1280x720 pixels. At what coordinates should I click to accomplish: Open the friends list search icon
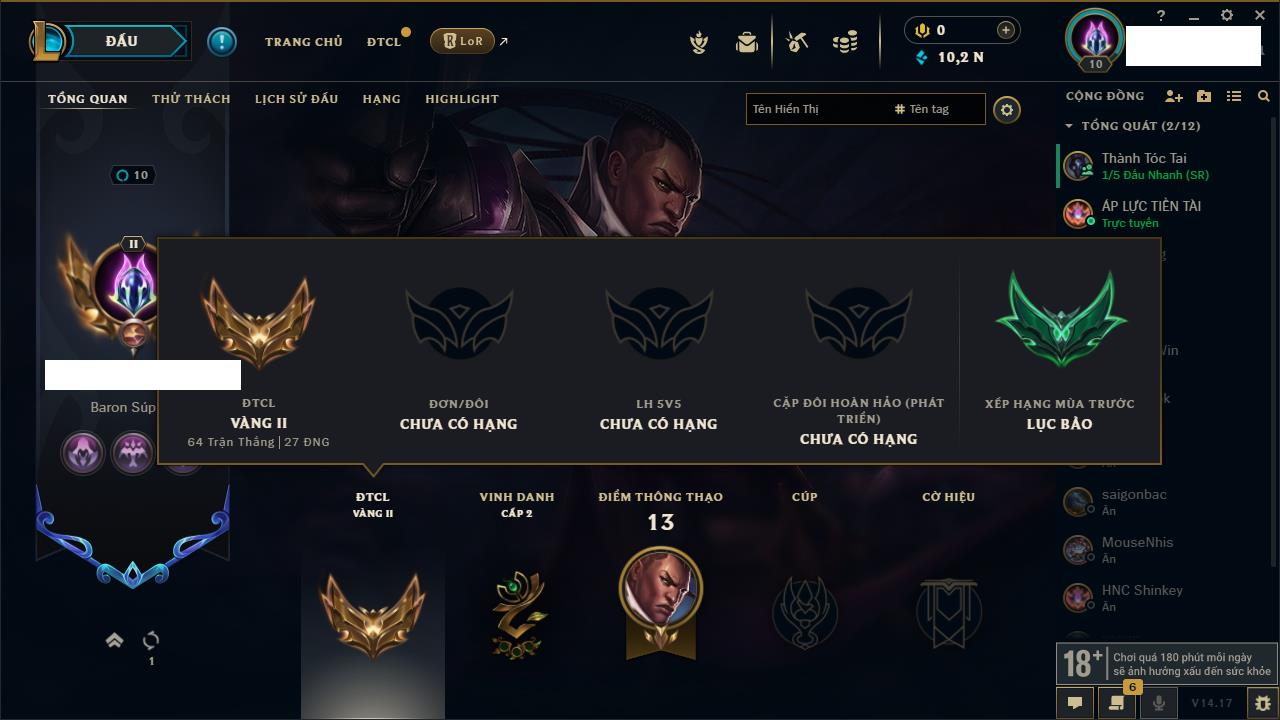click(1264, 96)
